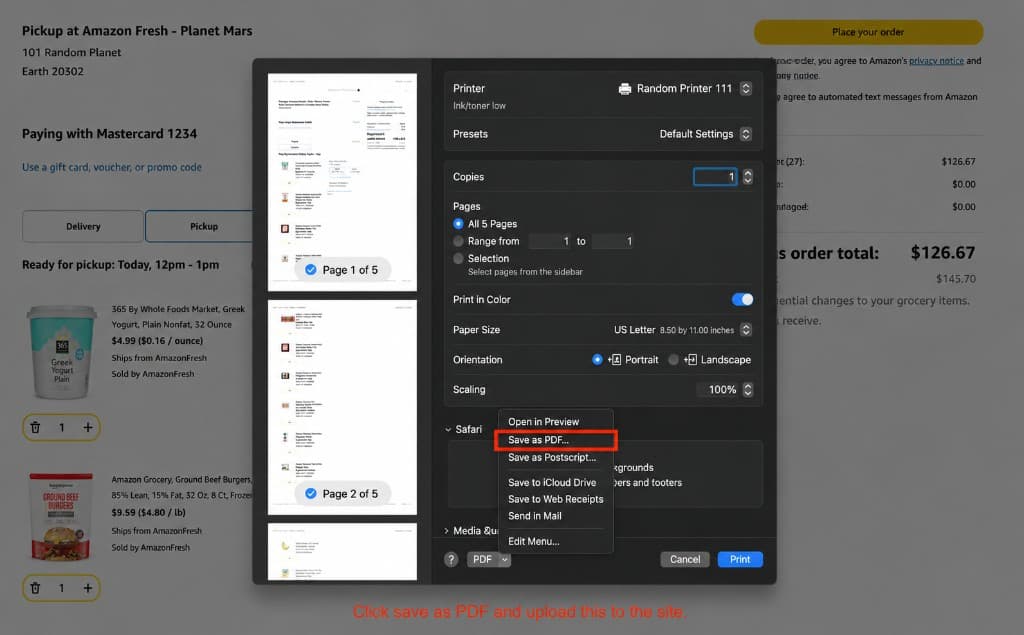Click the Range from start page field
The height and width of the screenshot is (635, 1024).
551,241
